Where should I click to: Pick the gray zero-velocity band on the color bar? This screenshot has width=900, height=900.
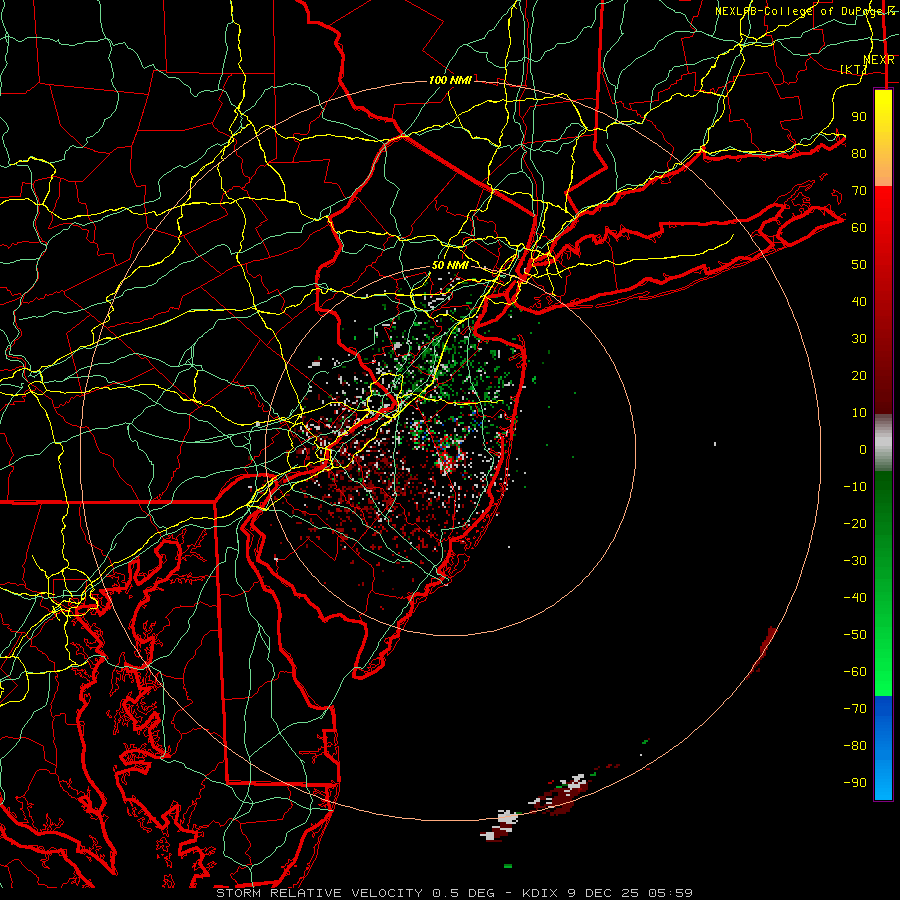(883, 443)
